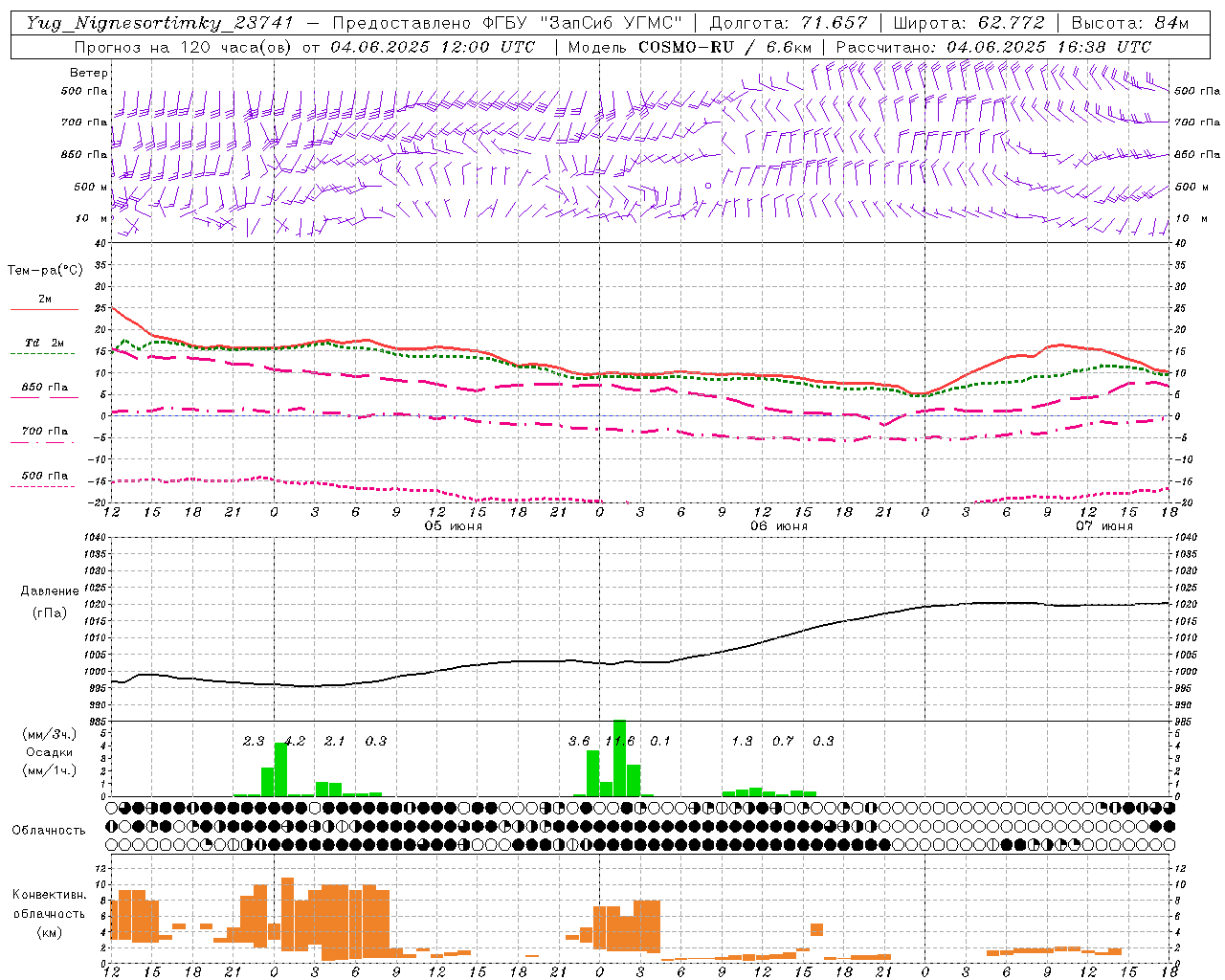Click the 0.7 precipitation total
1225x980 pixels.
coord(783,742)
